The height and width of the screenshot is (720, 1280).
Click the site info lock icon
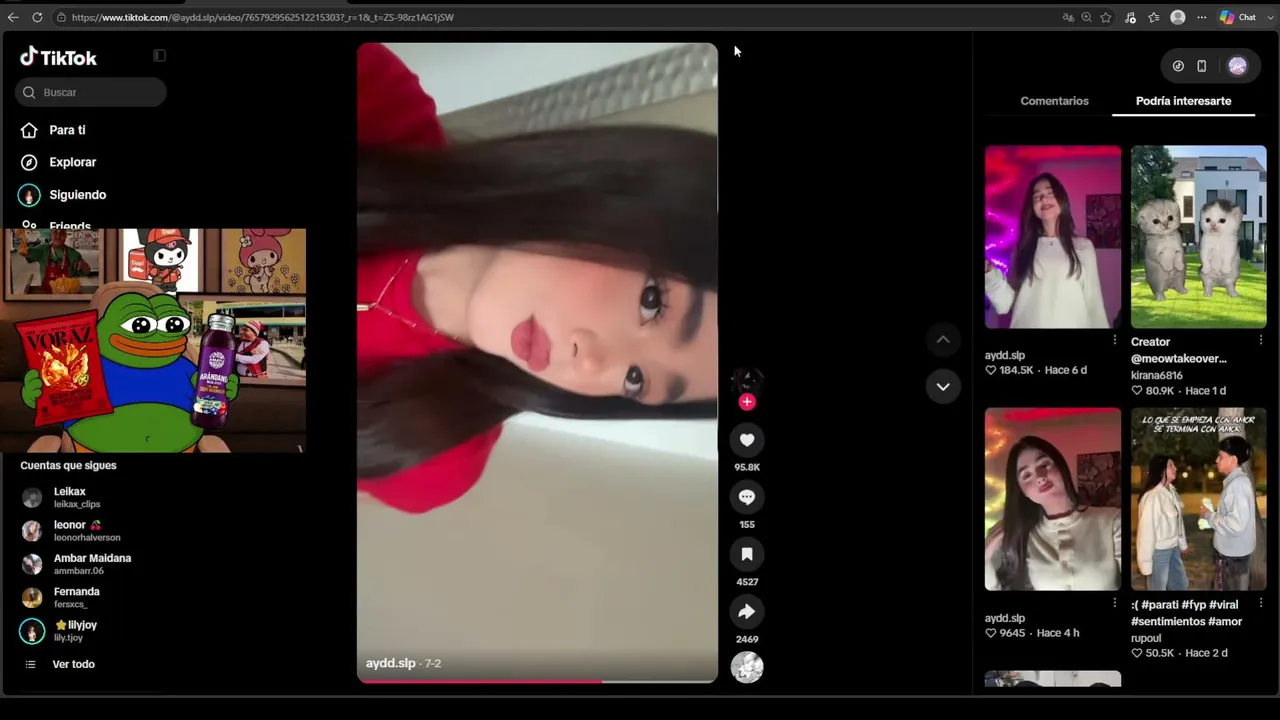click(x=61, y=17)
